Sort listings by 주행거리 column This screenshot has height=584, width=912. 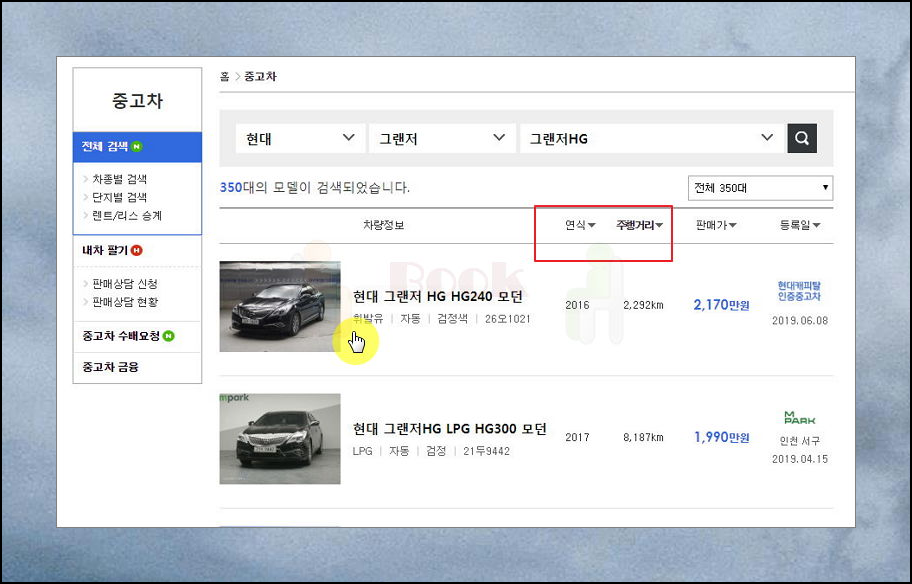tap(639, 225)
